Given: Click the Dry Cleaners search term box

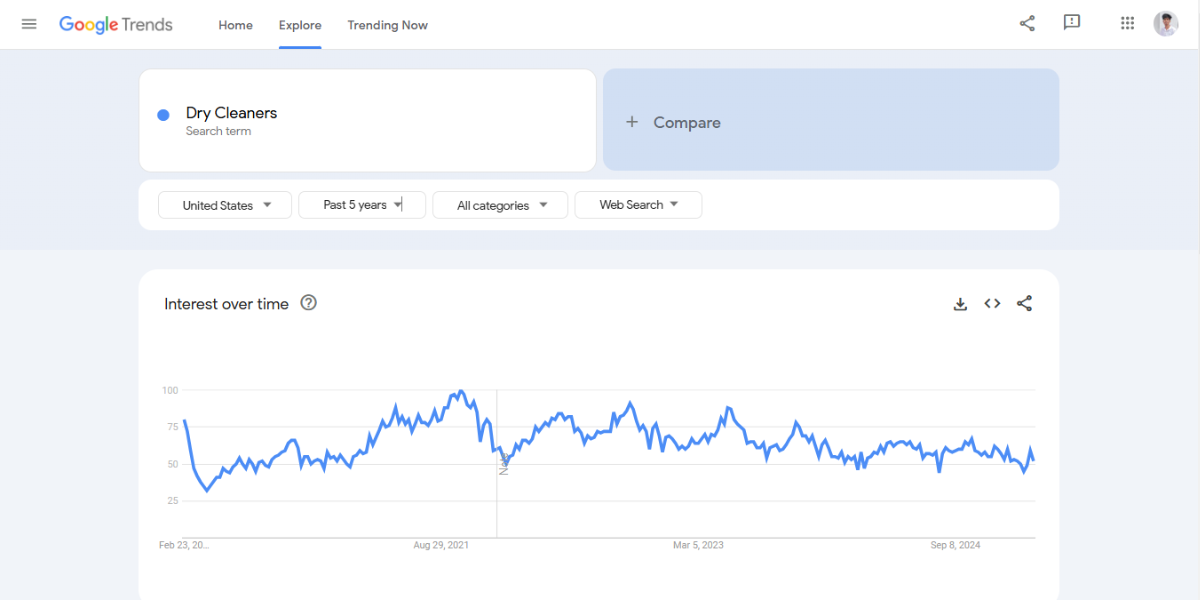Looking at the screenshot, I should (x=367, y=120).
